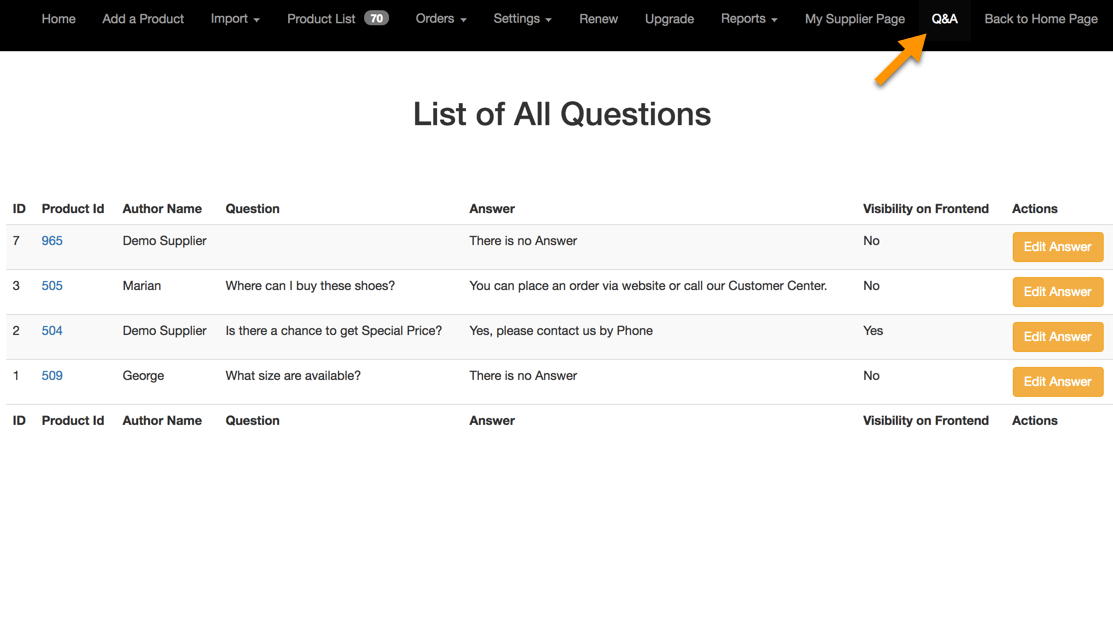Open Product List with 70 badge
Viewport: 1113px width, 626px height.
coord(337,19)
